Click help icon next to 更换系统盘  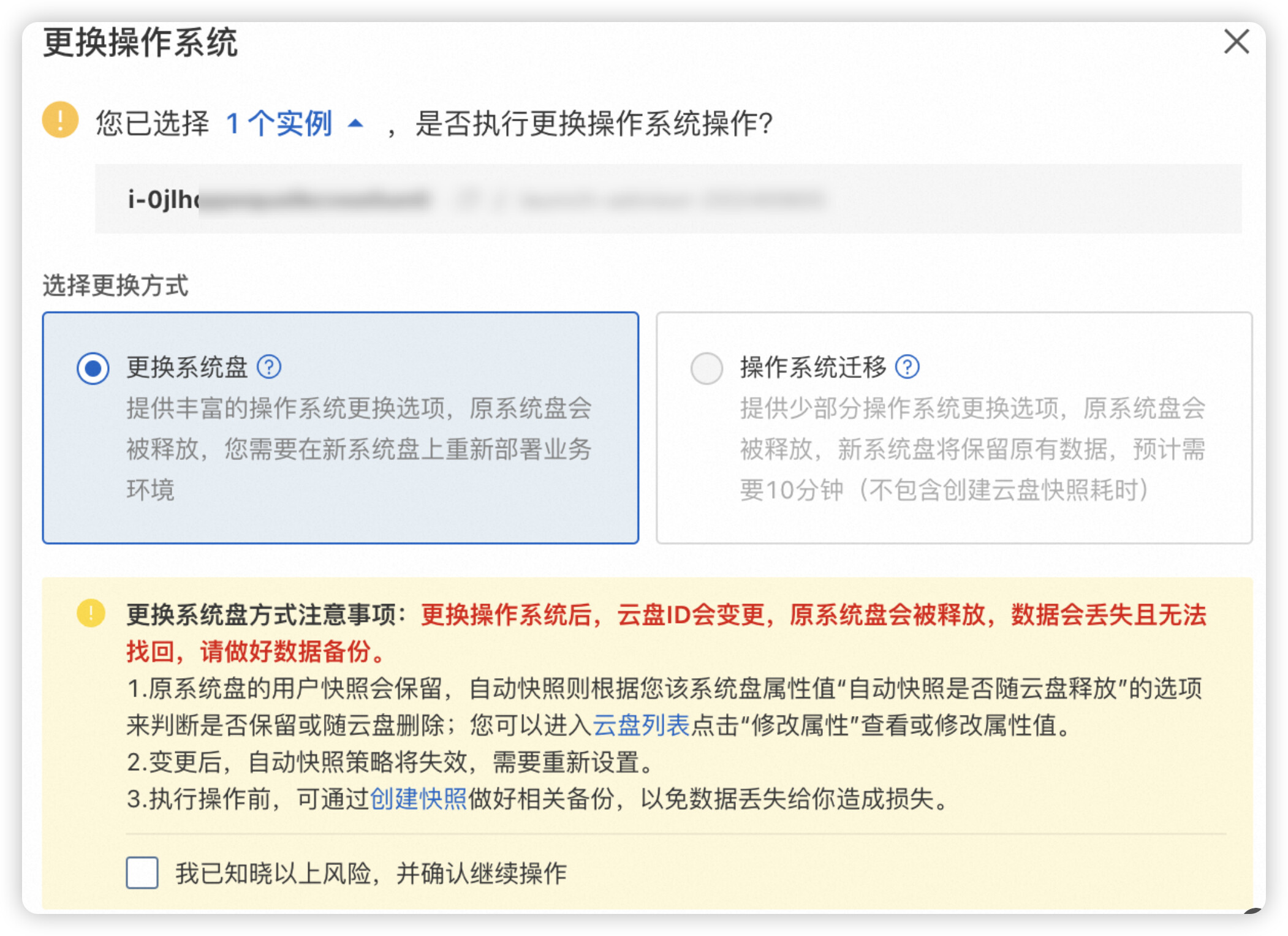pyautogui.click(x=269, y=367)
